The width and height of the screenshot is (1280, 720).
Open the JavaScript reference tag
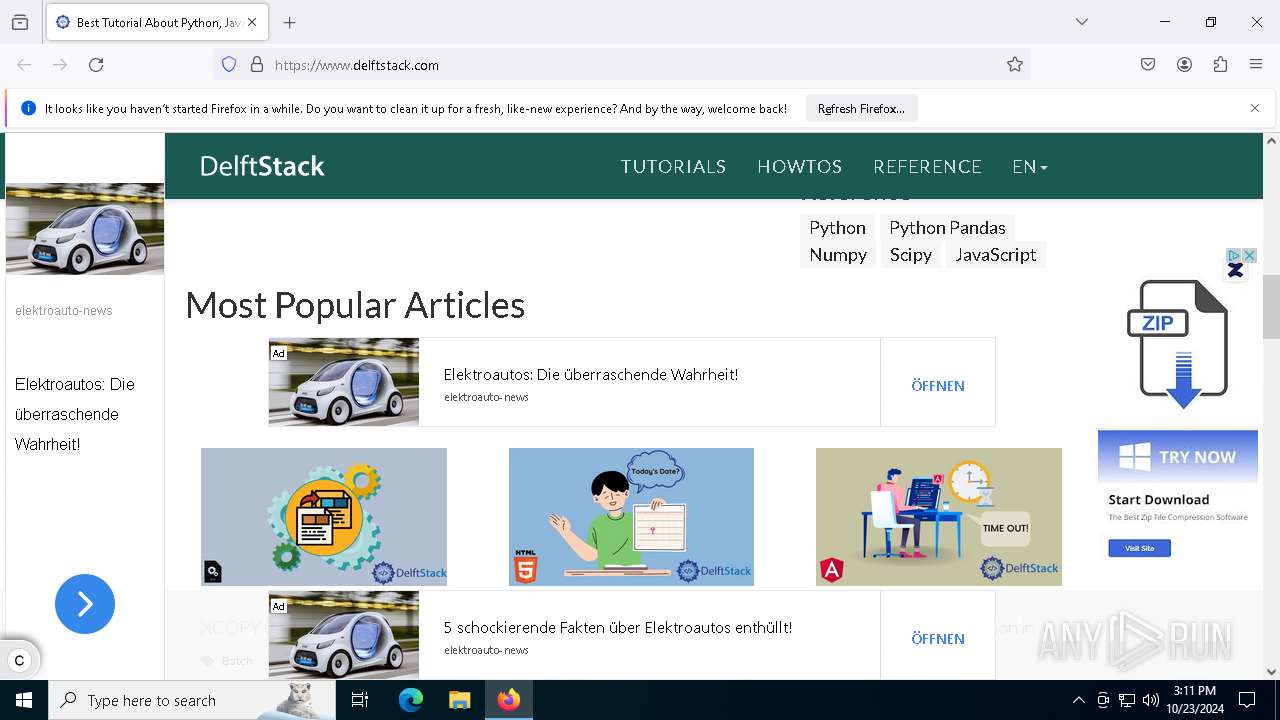[x=996, y=255]
